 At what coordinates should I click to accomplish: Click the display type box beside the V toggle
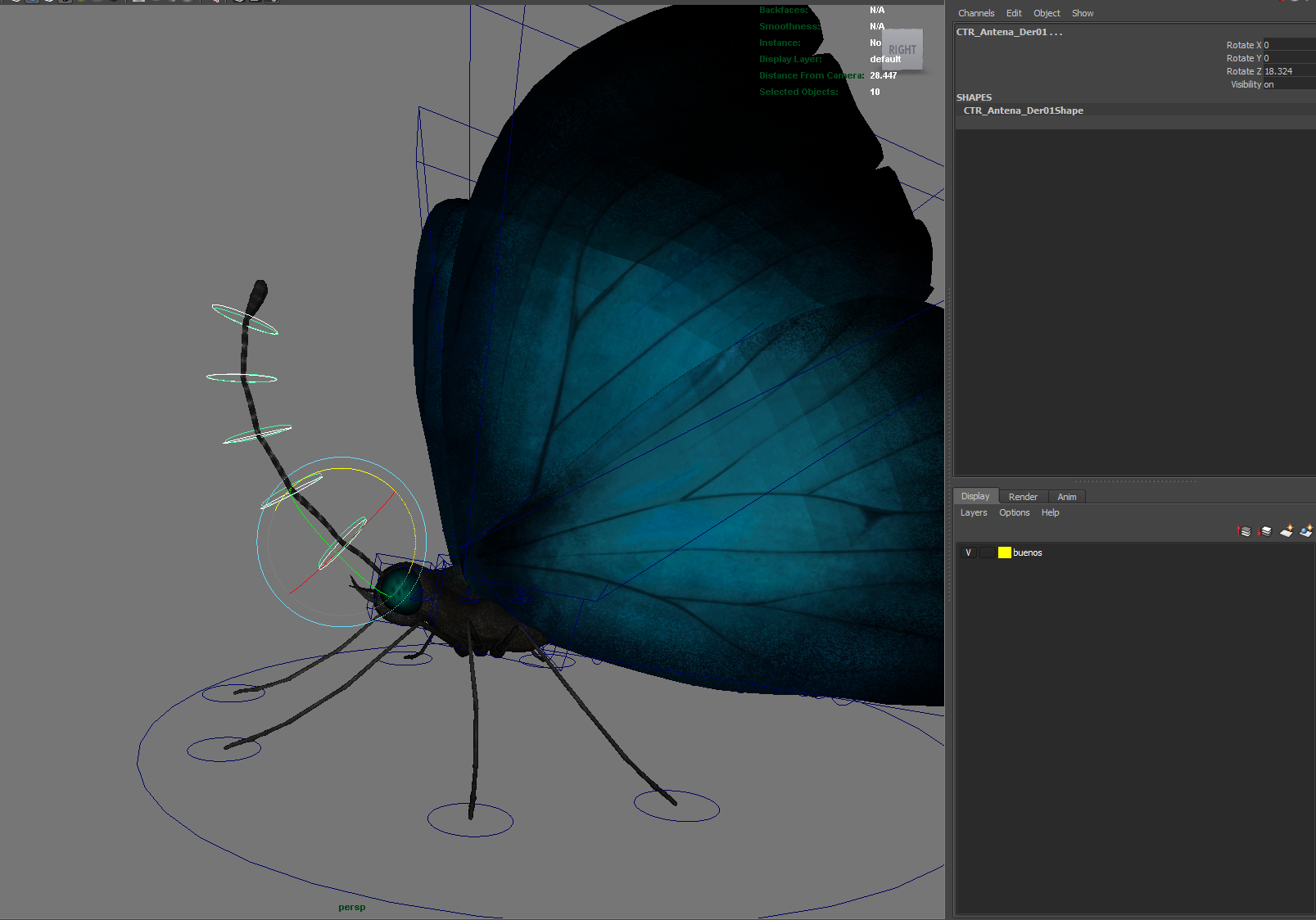pyautogui.click(x=986, y=552)
